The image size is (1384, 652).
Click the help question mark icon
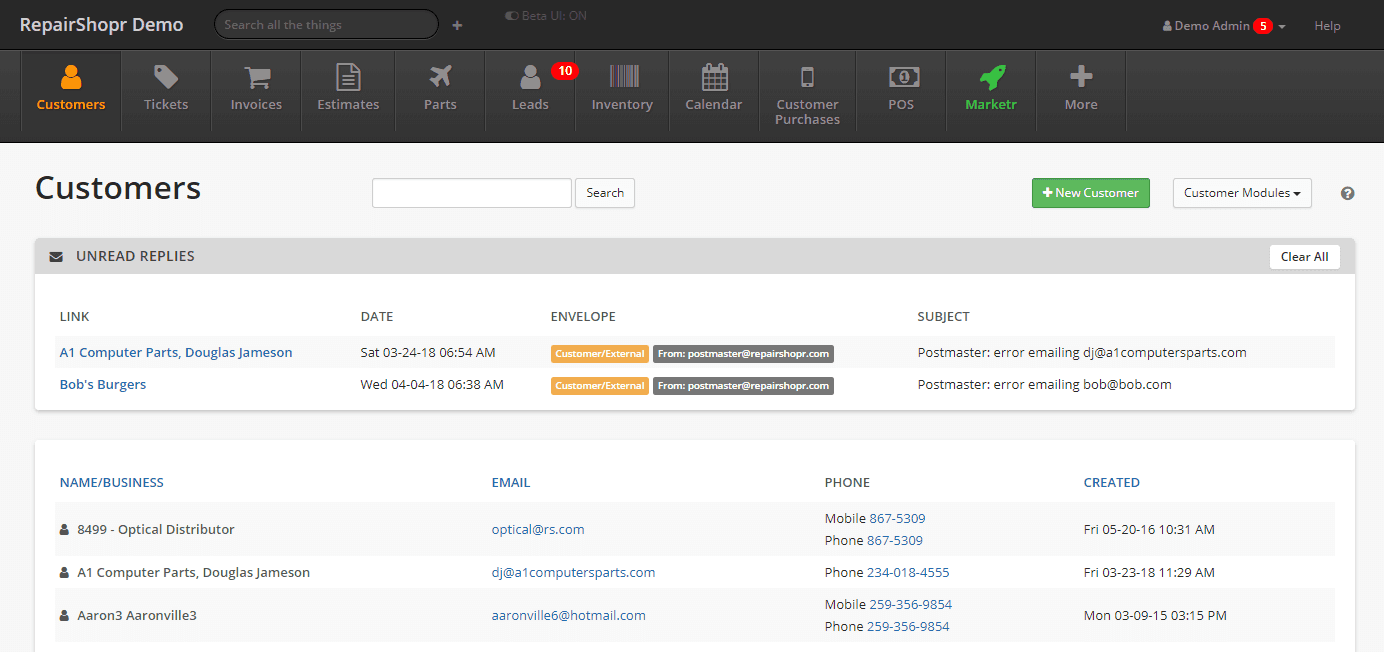tap(1347, 194)
